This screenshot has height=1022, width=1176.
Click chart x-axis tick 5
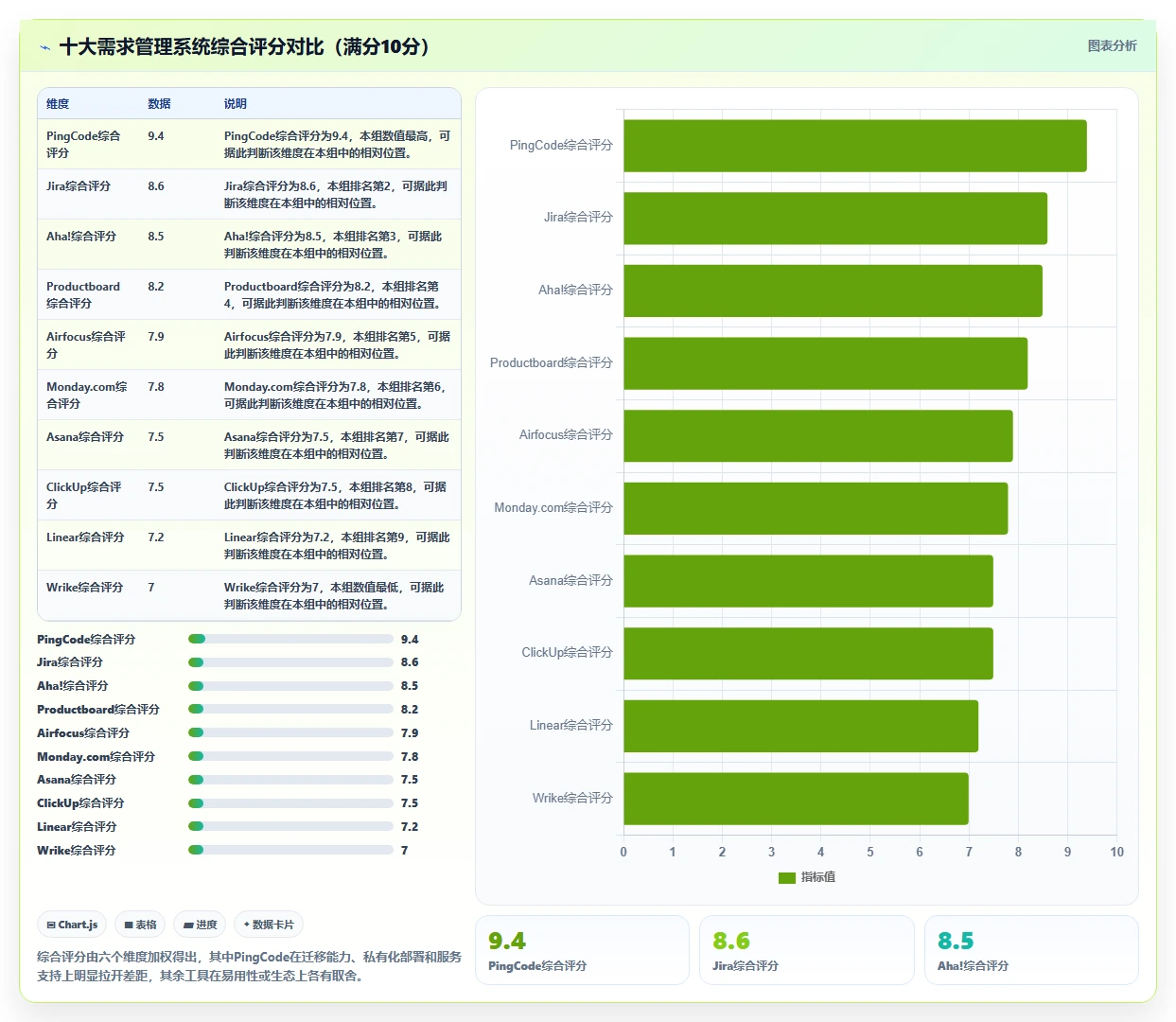pos(870,853)
